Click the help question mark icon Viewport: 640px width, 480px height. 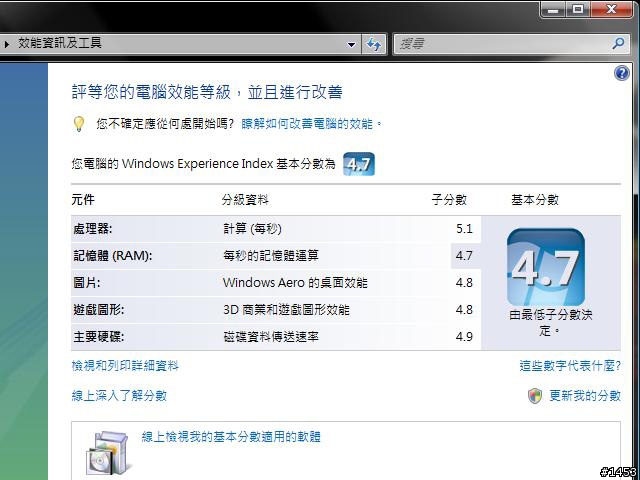pyautogui.click(x=621, y=73)
